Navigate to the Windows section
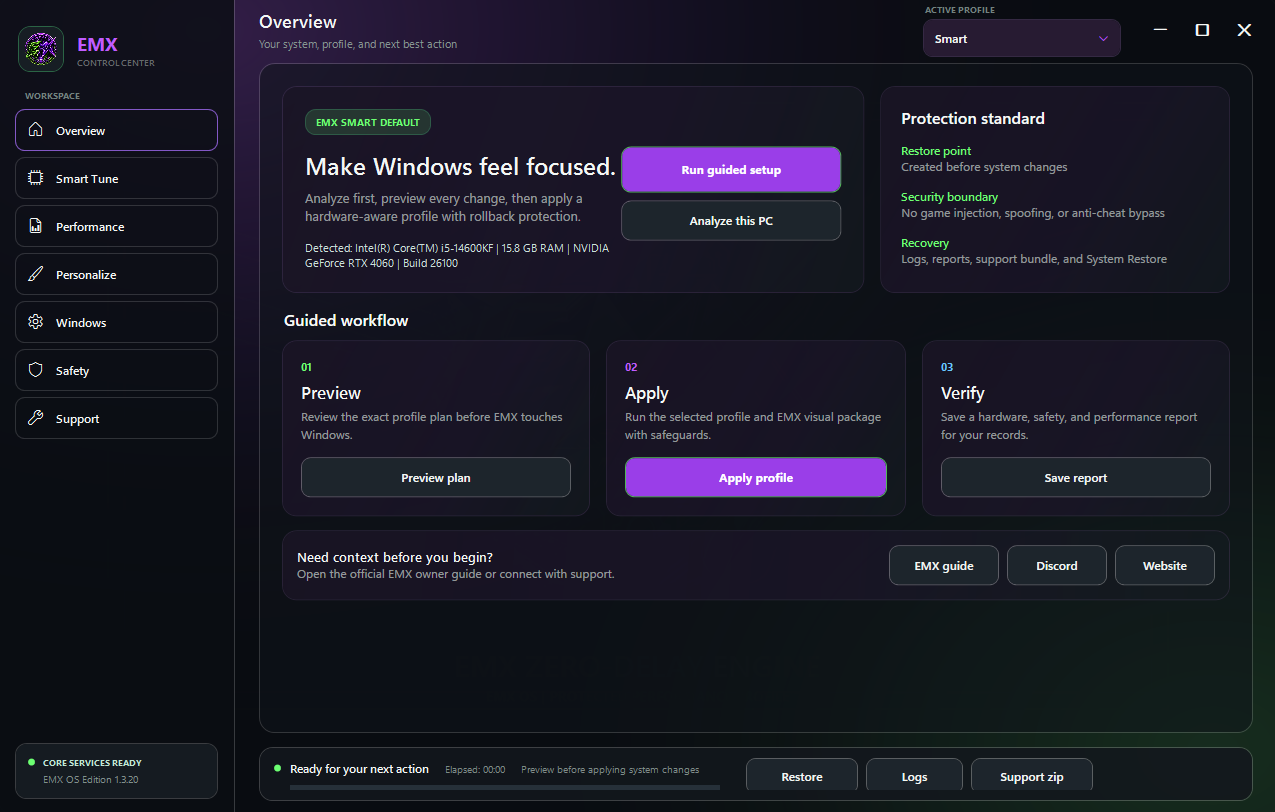This screenshot has height=812, width=1275. (x=116, y=322)
